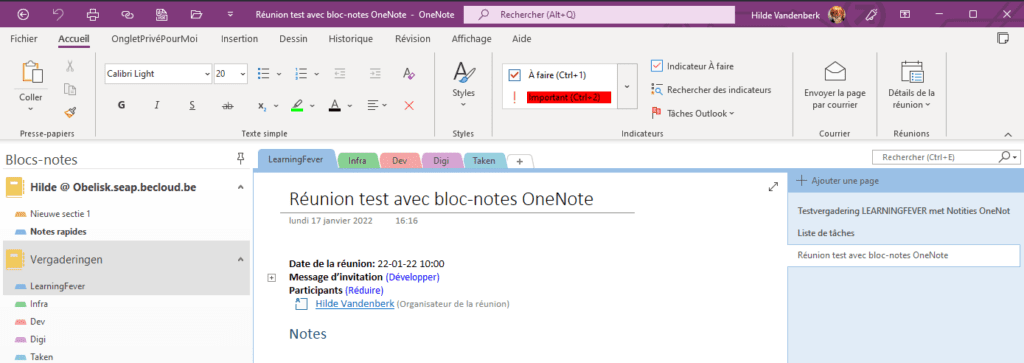Pin the Blocs-notes pane with the pushpin

[240, 158]
